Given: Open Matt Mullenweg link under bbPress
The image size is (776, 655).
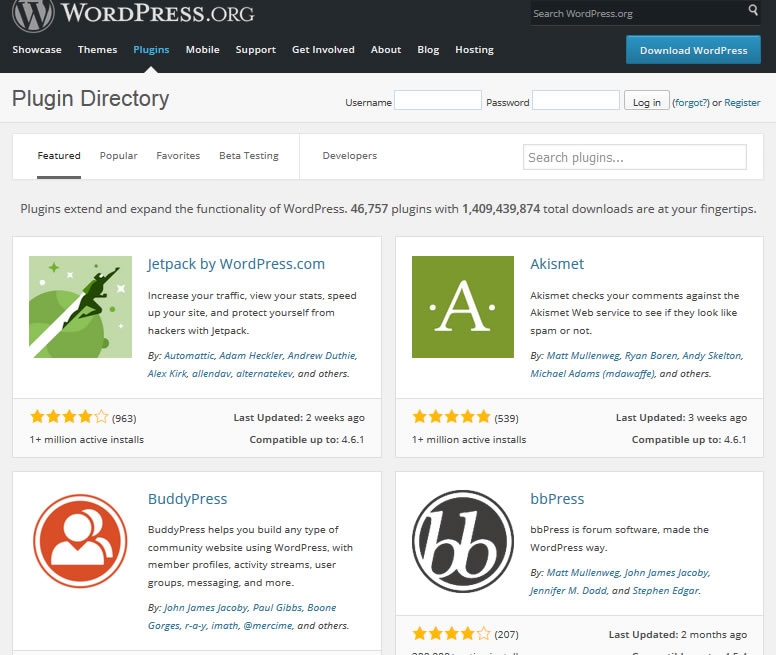Looking at the screenshot, I should 583,572.
